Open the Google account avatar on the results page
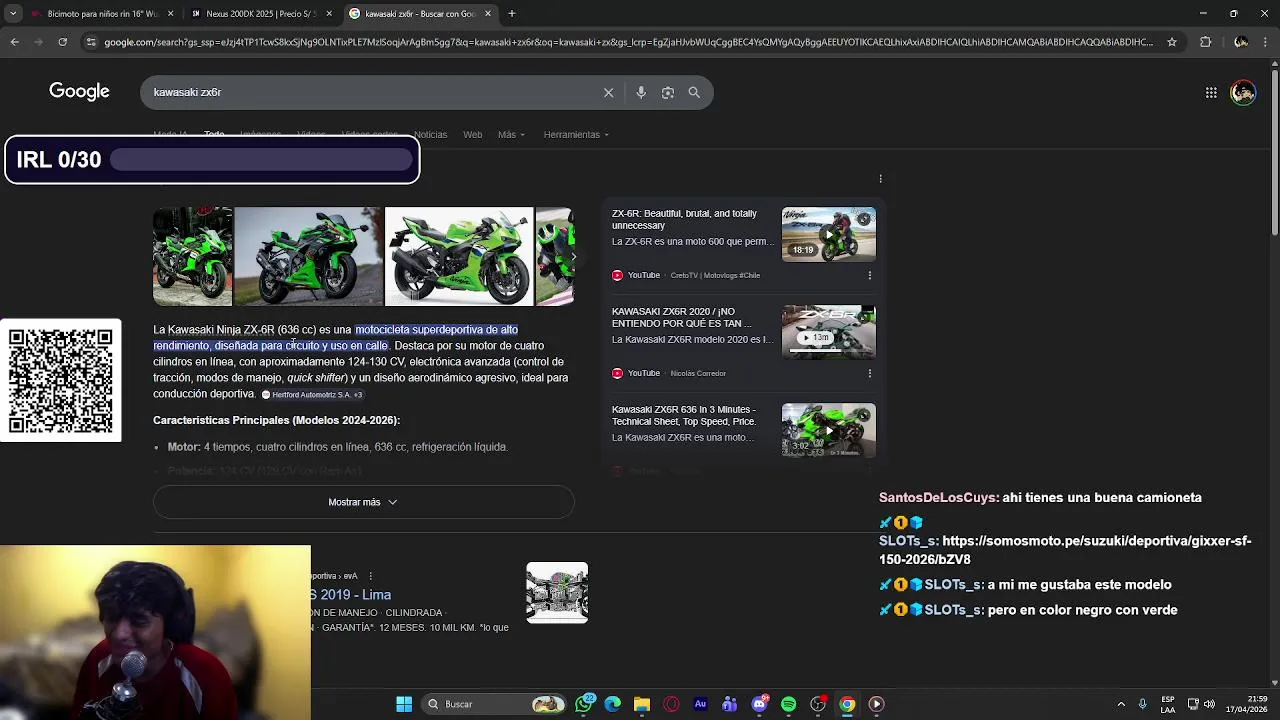Image resolution: width=1280 pixels, height=720 pixels. click(1243, 92)
